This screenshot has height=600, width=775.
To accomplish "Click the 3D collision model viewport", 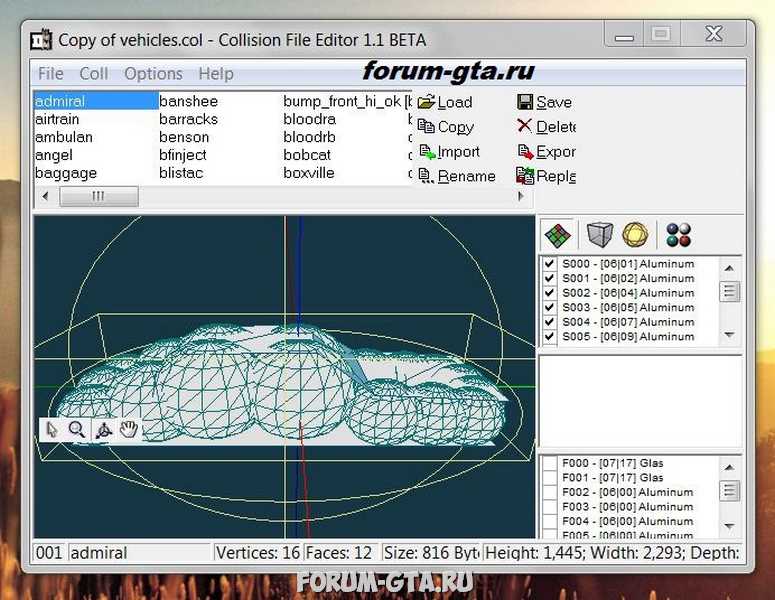I will 284,377.
